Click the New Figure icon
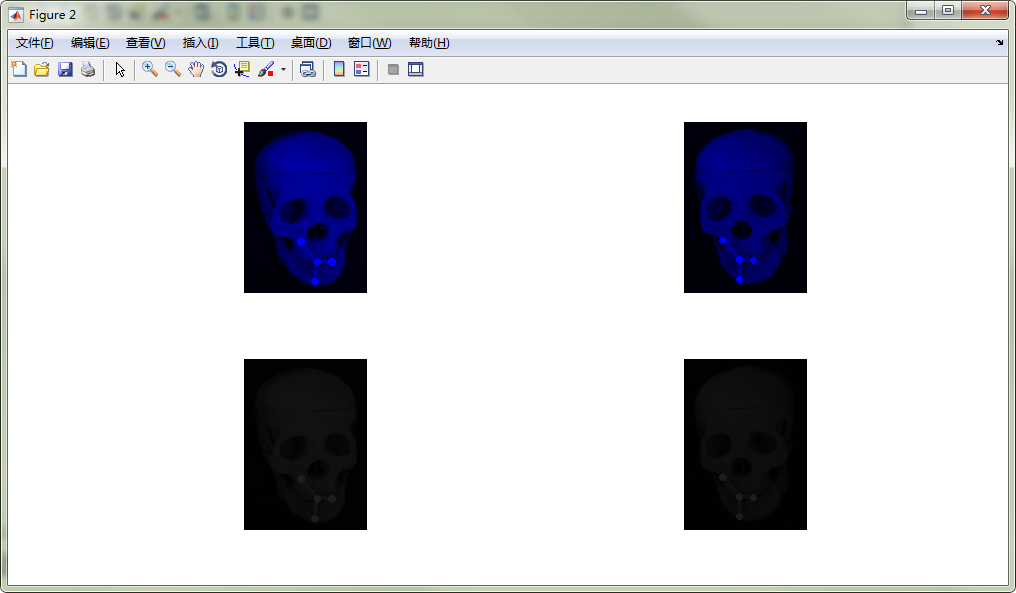The height and width of the screenshot is (593, 1016). tap(19, 69)
